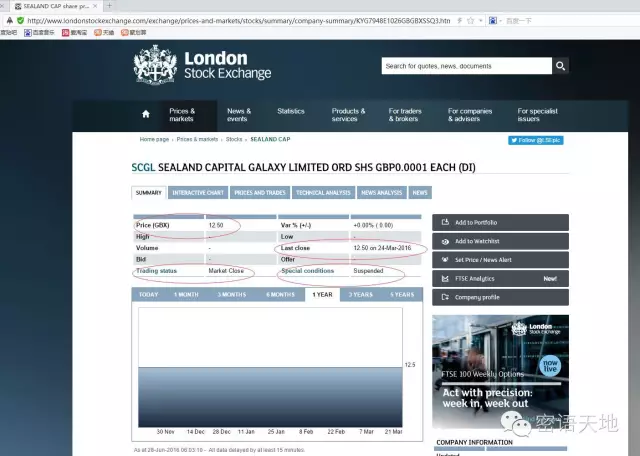Switch to Technical Analysis tab
This screenshot has width=640, height=456.
coord(323,193)
